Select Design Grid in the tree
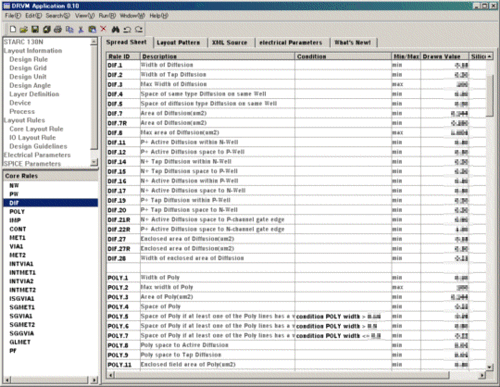 coord(28,68)
